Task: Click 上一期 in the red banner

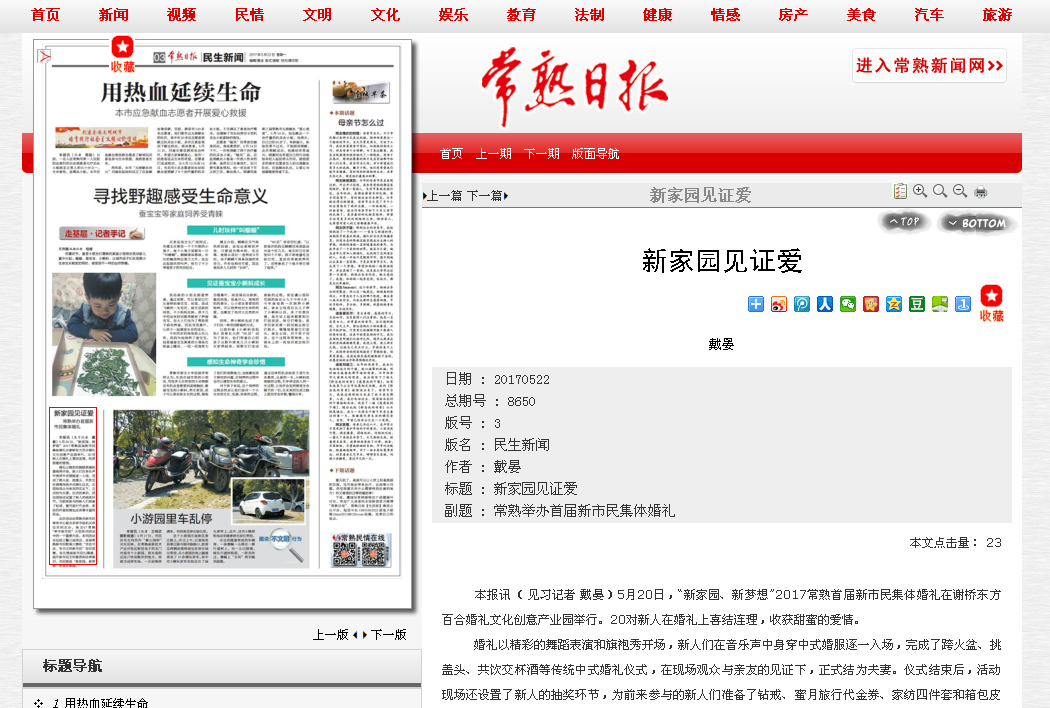Action: pyautogui.click(x=494, y=154)
